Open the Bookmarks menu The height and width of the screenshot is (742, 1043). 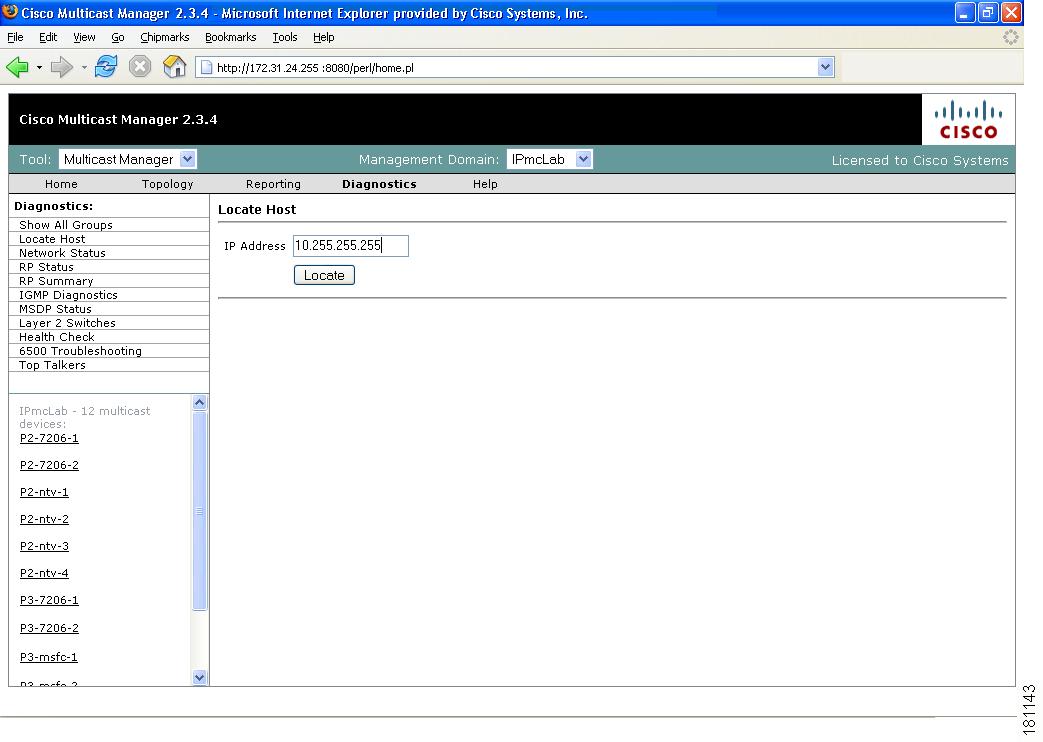pyautogui.click(x=230, y=37)
